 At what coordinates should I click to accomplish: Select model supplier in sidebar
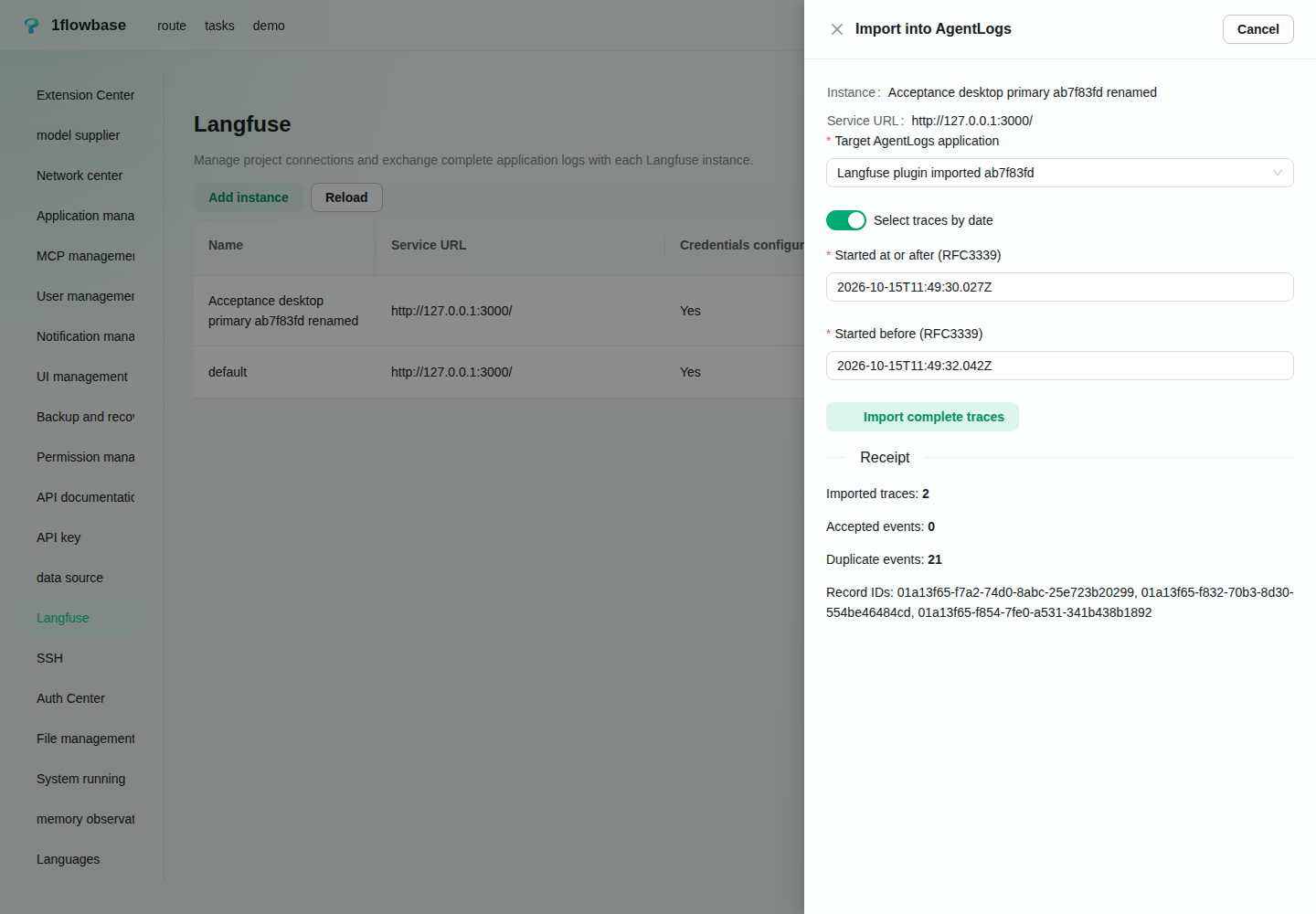click(x=82, y=135)
